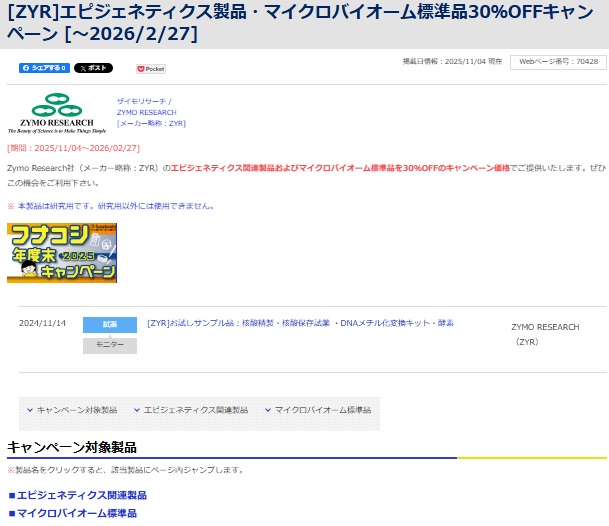Click the blue 試薬 tag

point(109,324)
